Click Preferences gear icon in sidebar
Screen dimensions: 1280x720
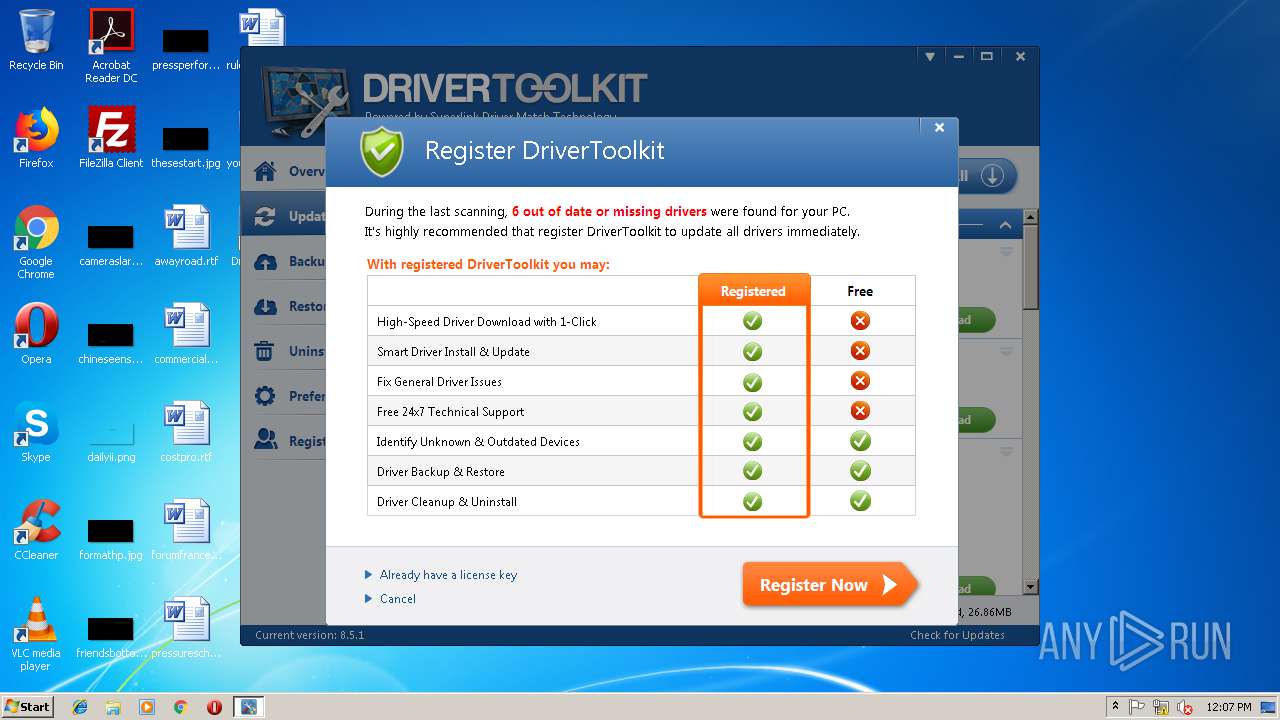point(265,396)
